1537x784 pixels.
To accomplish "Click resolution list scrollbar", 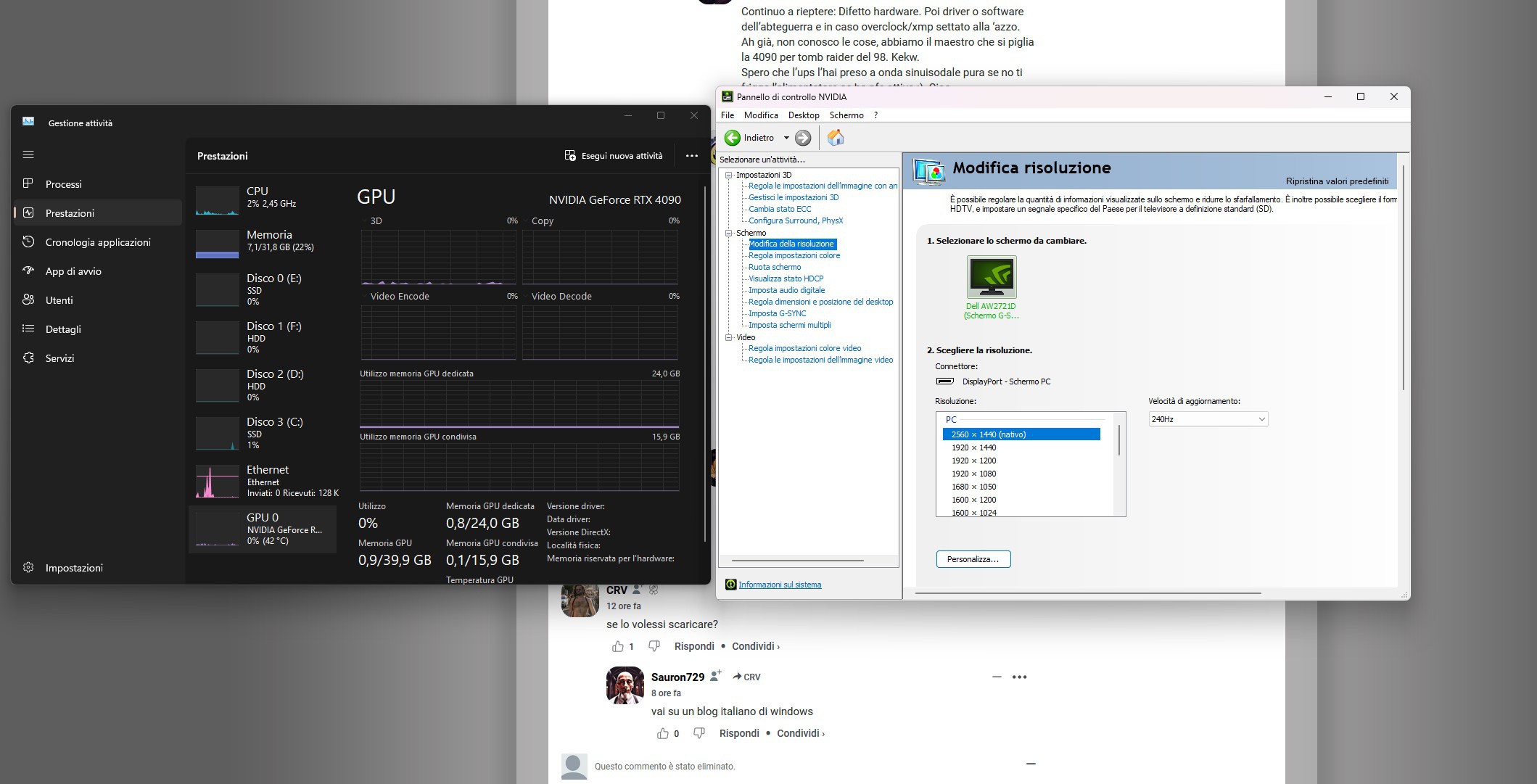I will [x=1119, y=440].
